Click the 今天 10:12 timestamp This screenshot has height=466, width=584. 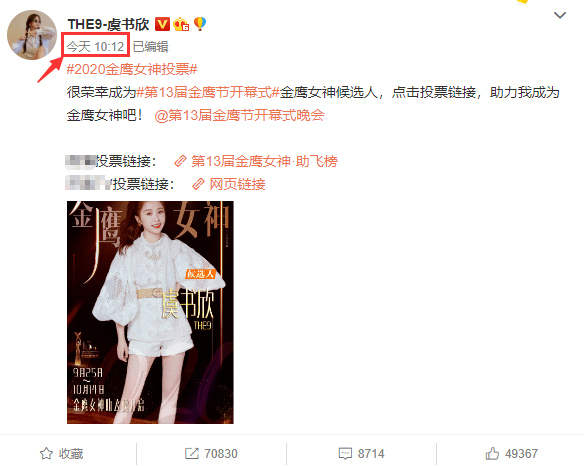click(x=95, y=47)
